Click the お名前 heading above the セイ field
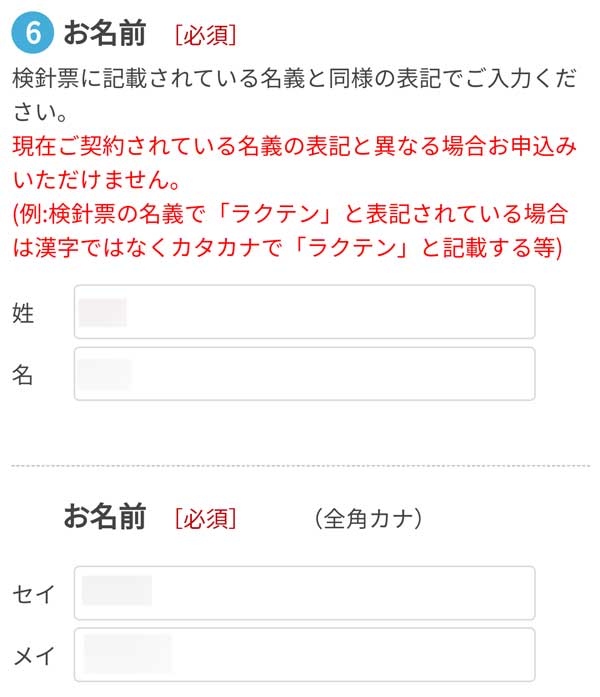Viewport: 600px width, 697px height. 105,517
